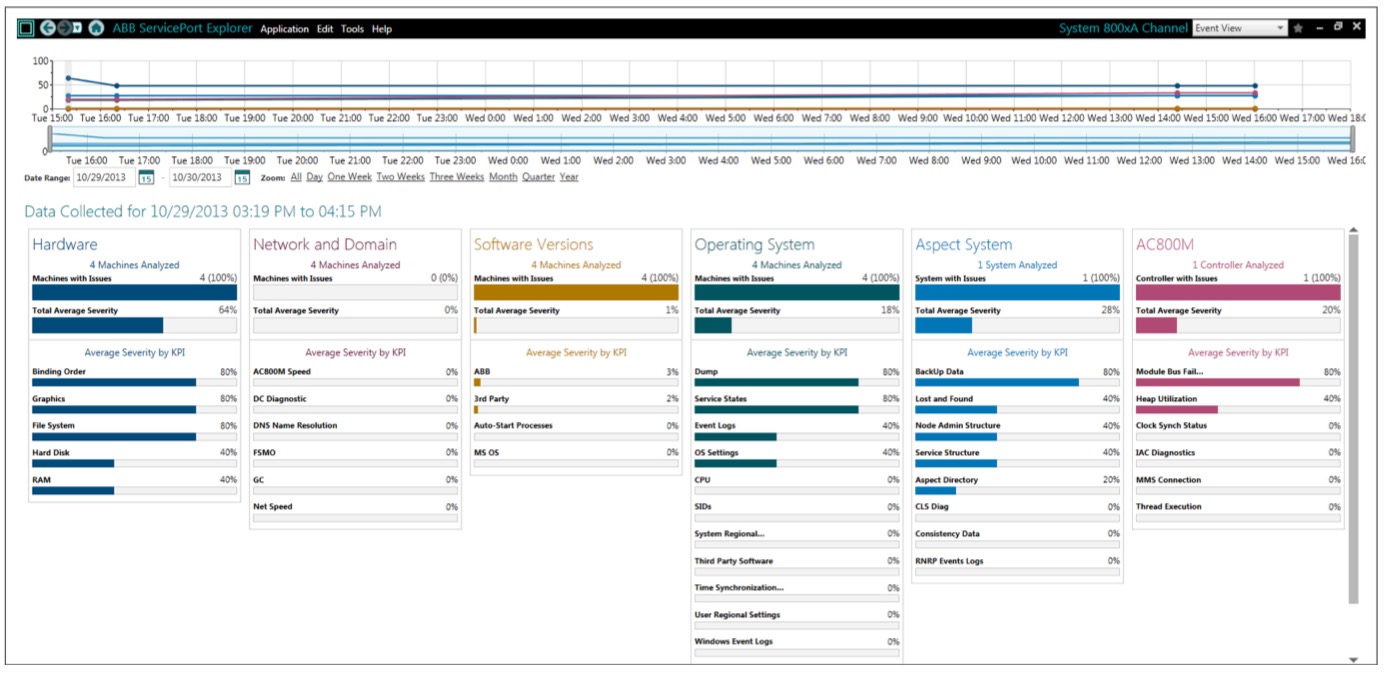Screen dimensions: 1388x678
Task: Open the Edit menu
Action: click(x=325, y=29)
